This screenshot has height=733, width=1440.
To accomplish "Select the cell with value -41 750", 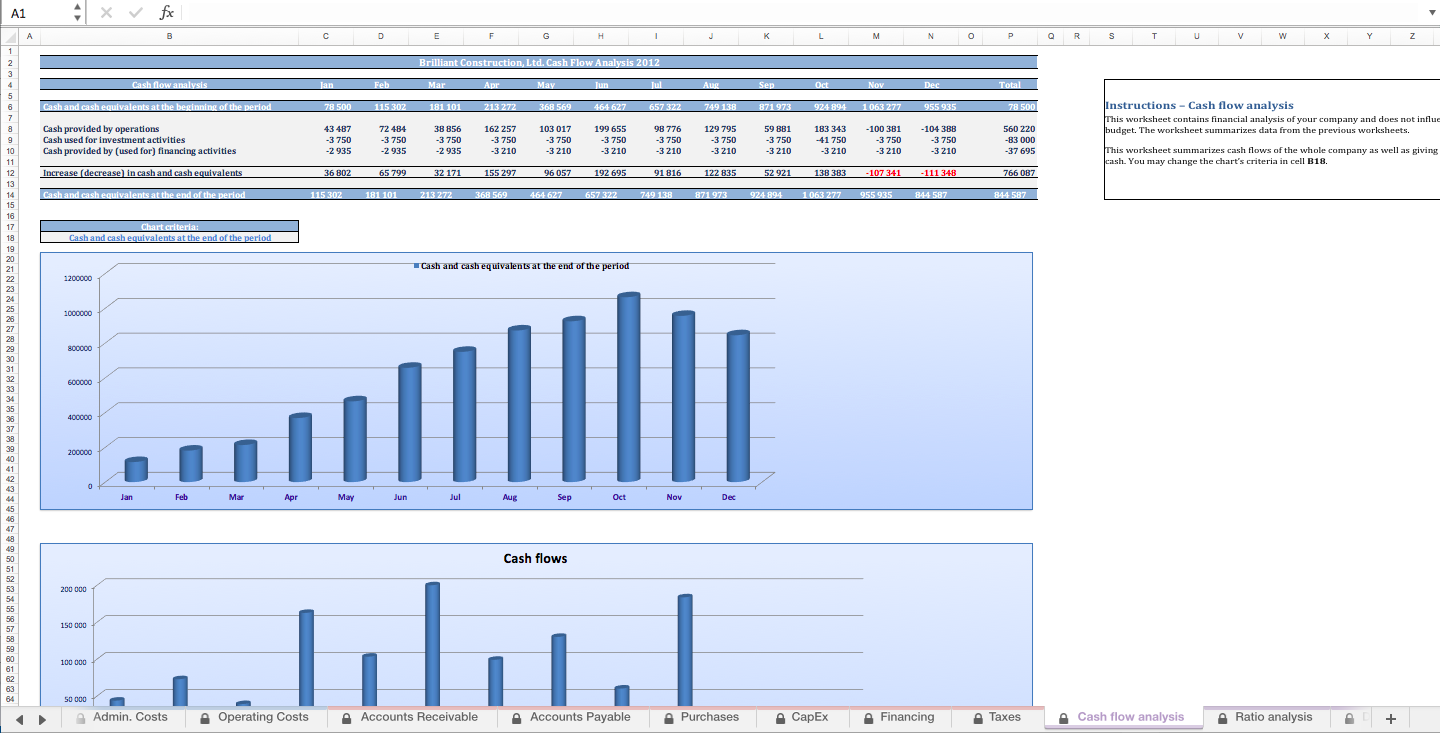I will click(x=821, y=140).
